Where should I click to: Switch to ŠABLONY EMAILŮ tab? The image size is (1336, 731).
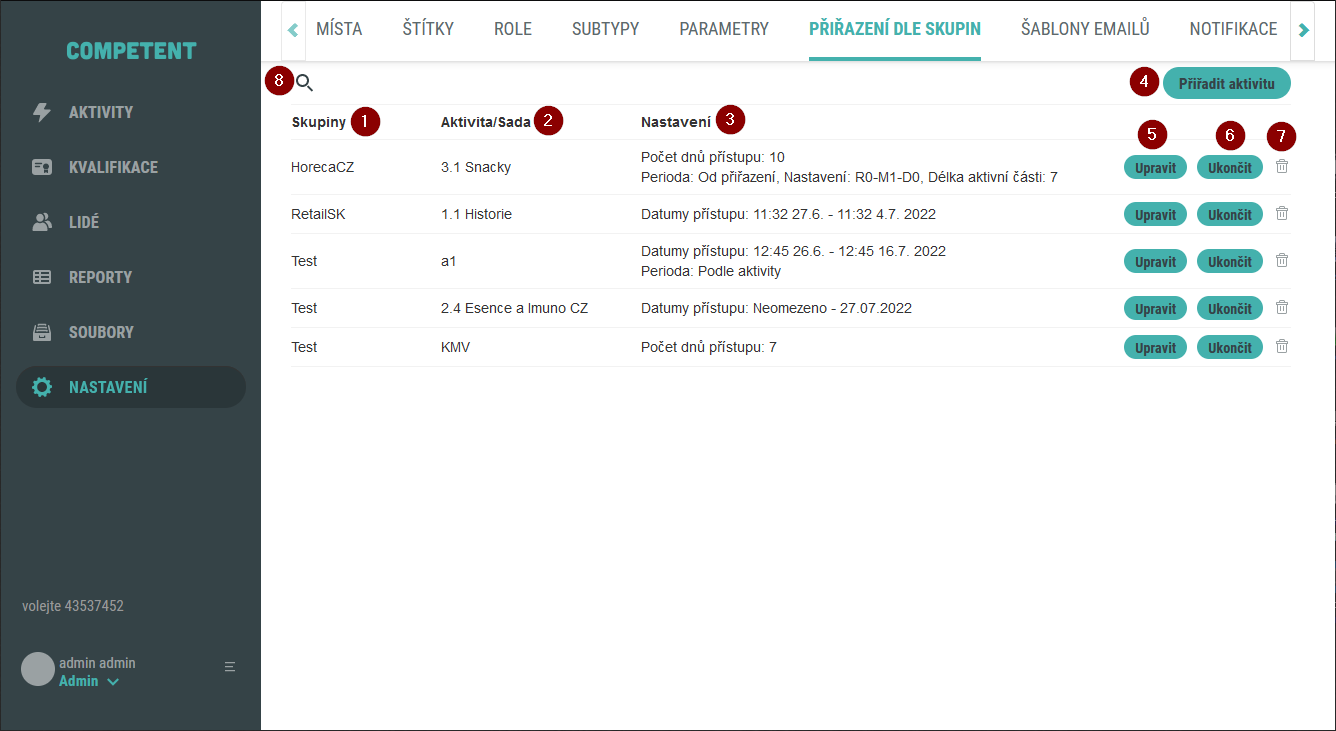1085,29
